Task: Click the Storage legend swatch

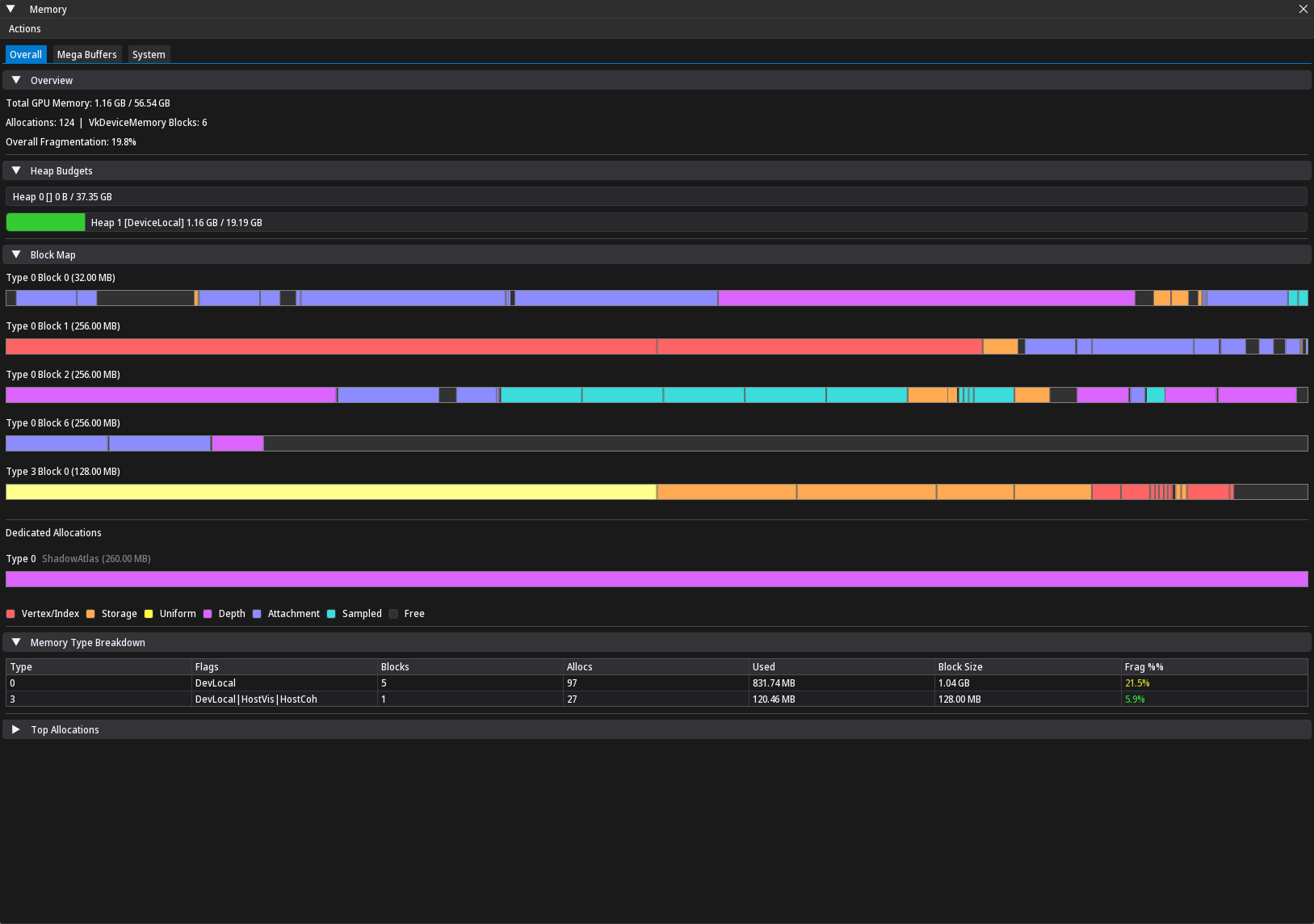Action: coord(91,614)
